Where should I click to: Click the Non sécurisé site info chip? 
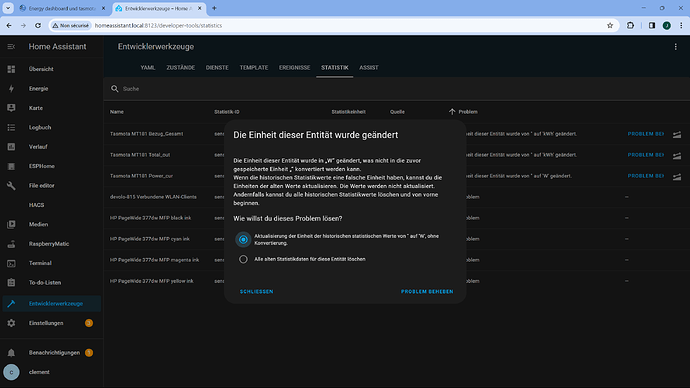tap(70, 26)
